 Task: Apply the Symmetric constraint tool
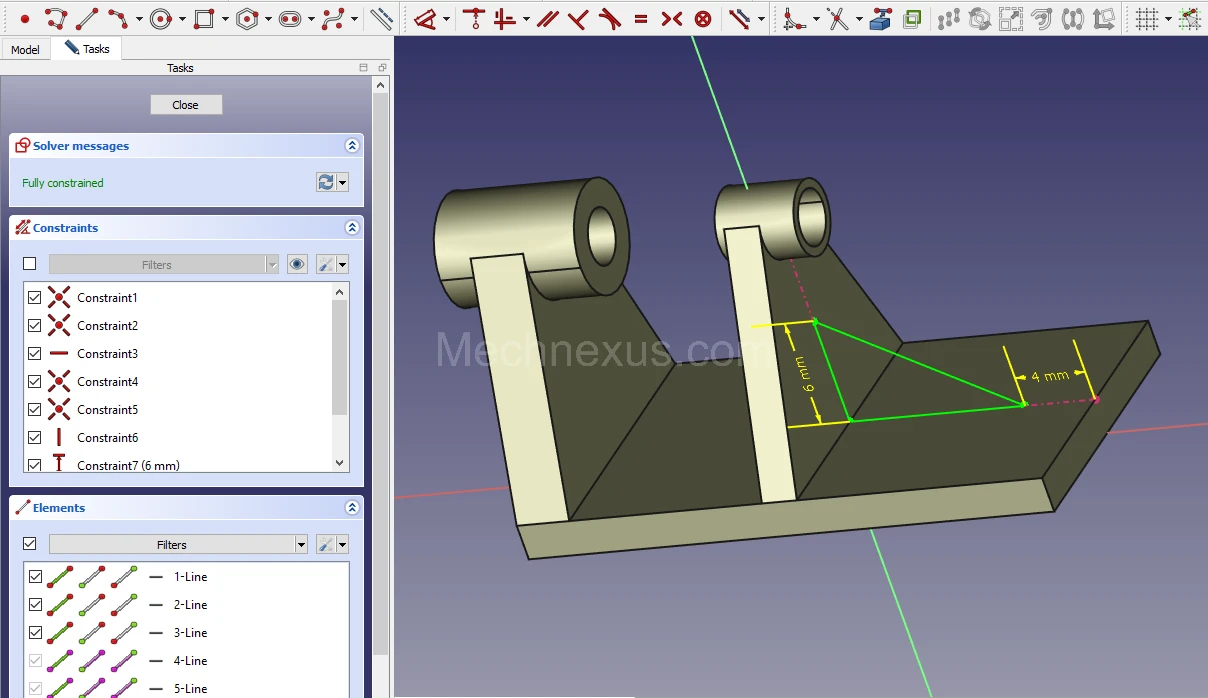[x=672, y=19]
